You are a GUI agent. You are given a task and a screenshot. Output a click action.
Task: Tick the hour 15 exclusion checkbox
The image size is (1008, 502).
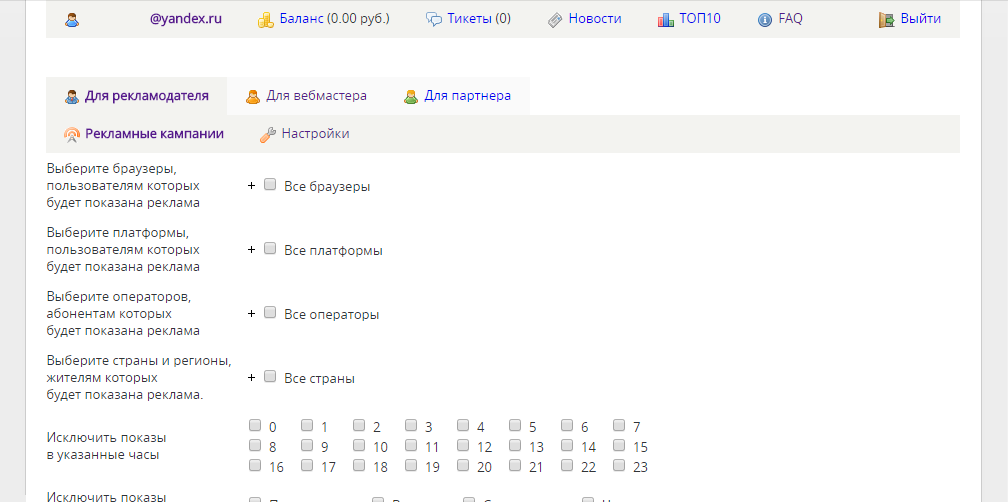(x=620, y=445)
